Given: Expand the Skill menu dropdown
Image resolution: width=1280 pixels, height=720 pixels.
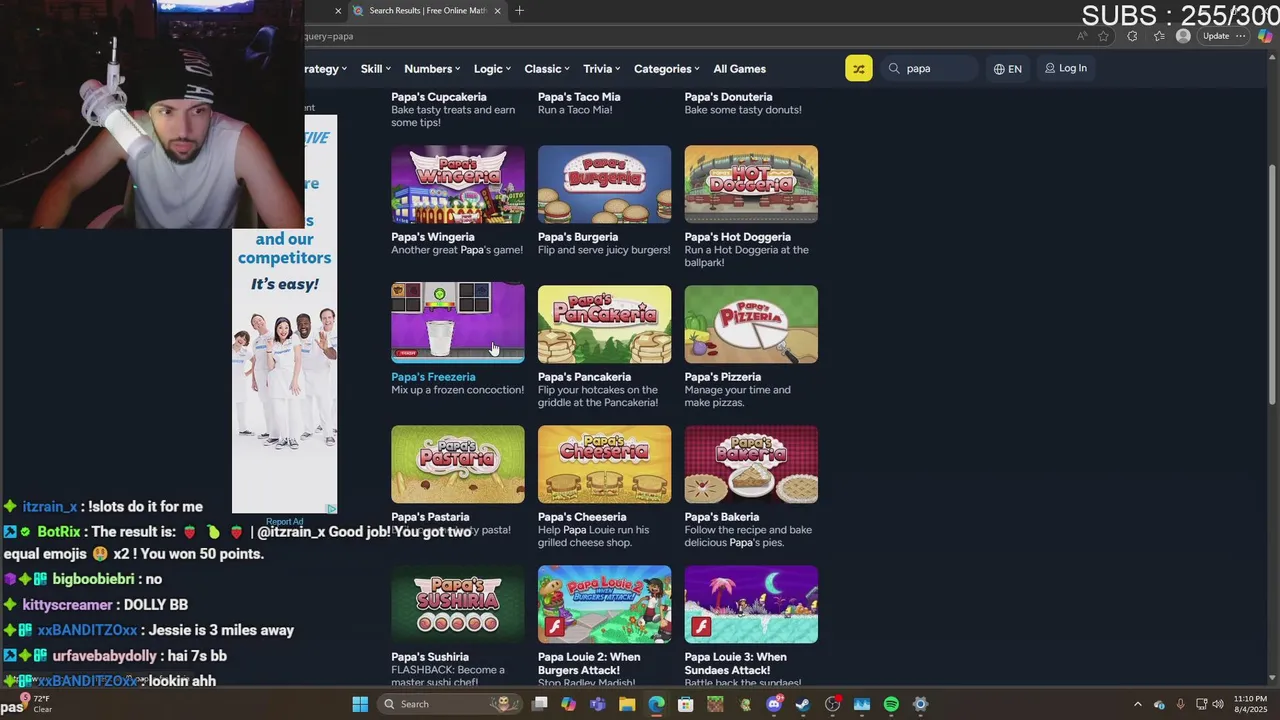Looking at the screenshot, I should click(376, 69).
